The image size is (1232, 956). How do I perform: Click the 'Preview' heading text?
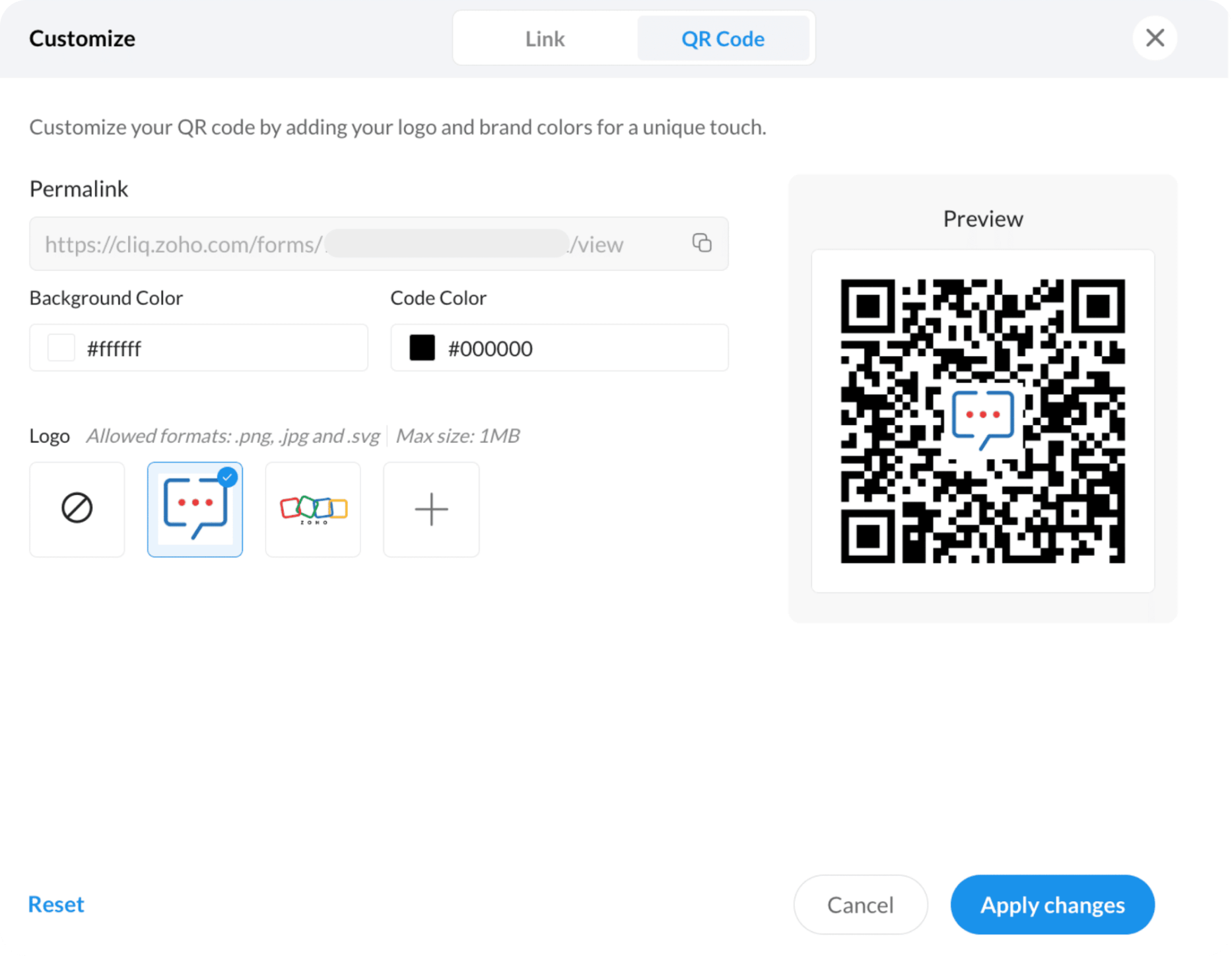click(x=983, y=219)
